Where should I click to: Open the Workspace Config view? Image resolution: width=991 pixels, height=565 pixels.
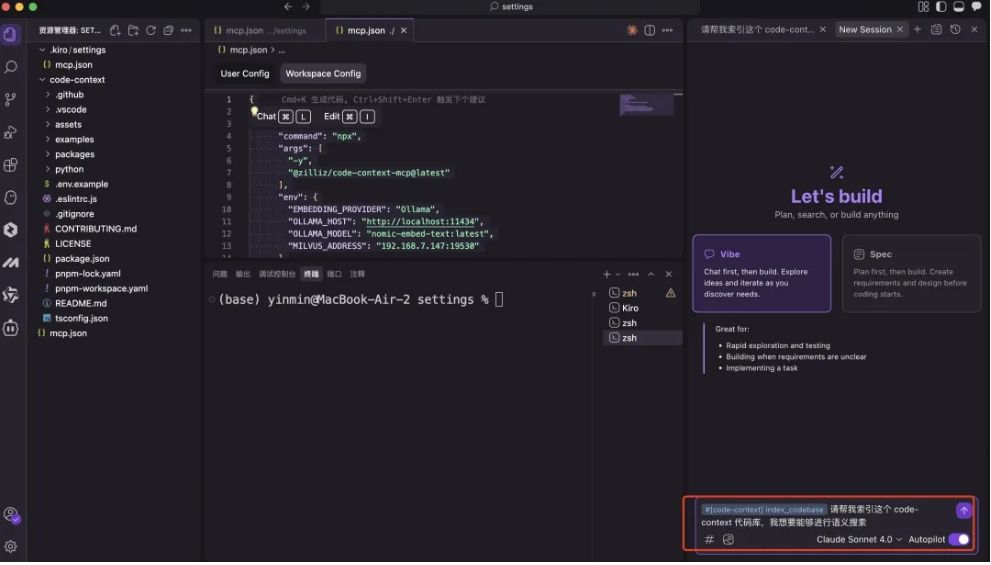pyautogui.click(x=323, y=74)
